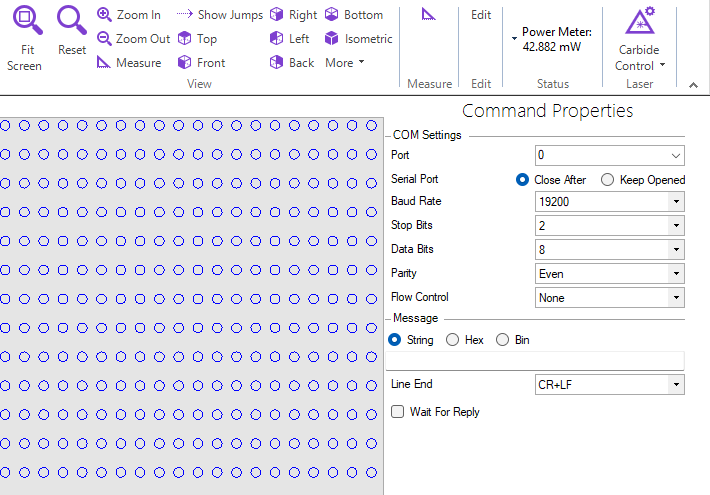Select the Keep Opened serial port option
Image resolution: width=710 pixels, height=495 pixels.
click(608, 180)
